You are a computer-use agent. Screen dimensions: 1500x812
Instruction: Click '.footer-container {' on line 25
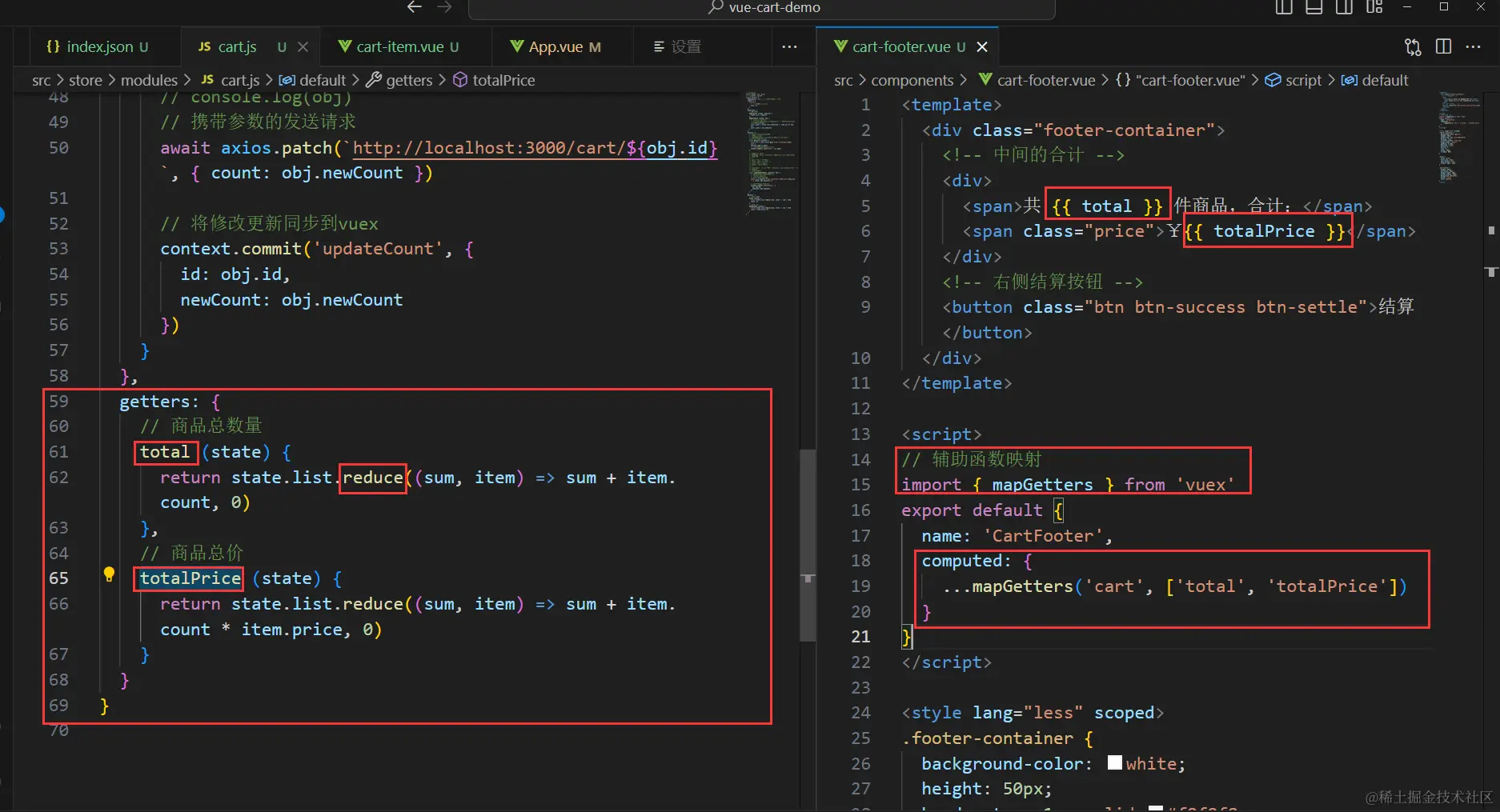[997, 738]
